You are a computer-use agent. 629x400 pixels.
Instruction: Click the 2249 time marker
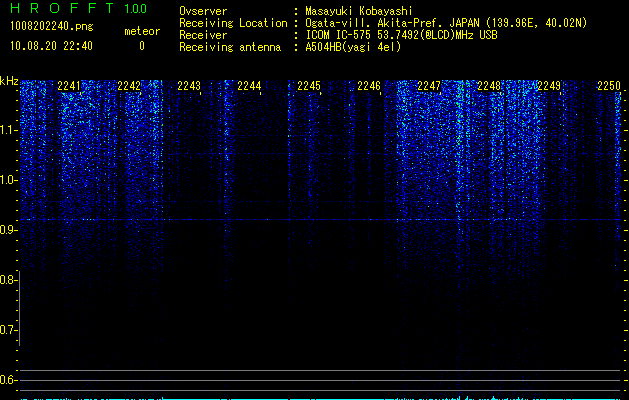point(549,86)
